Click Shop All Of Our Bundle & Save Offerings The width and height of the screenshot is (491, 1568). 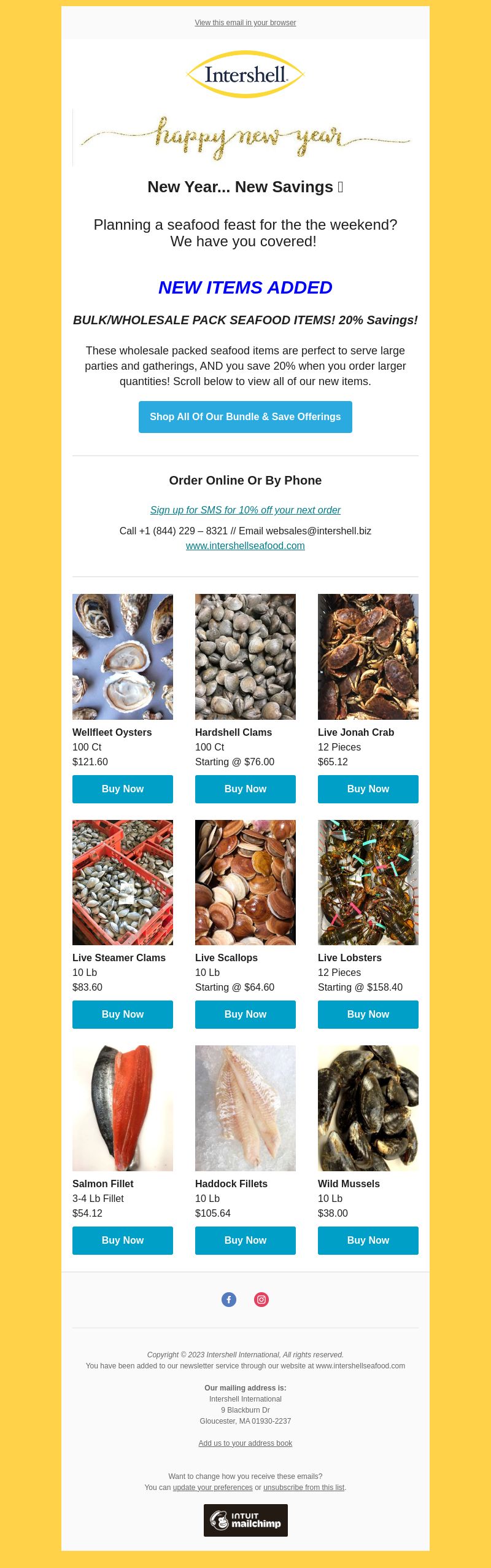(245, 417)
